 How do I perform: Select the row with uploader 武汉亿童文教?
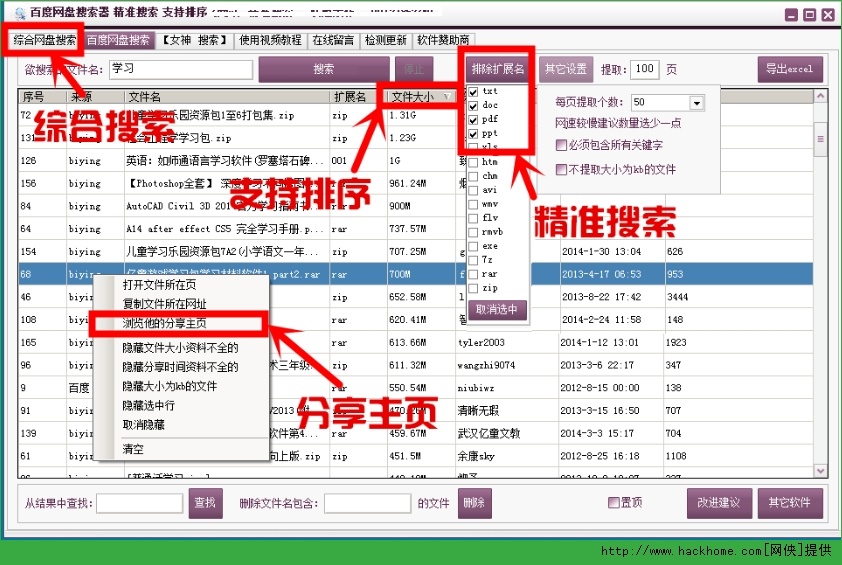pyautogui.click(x=416, y=433)
